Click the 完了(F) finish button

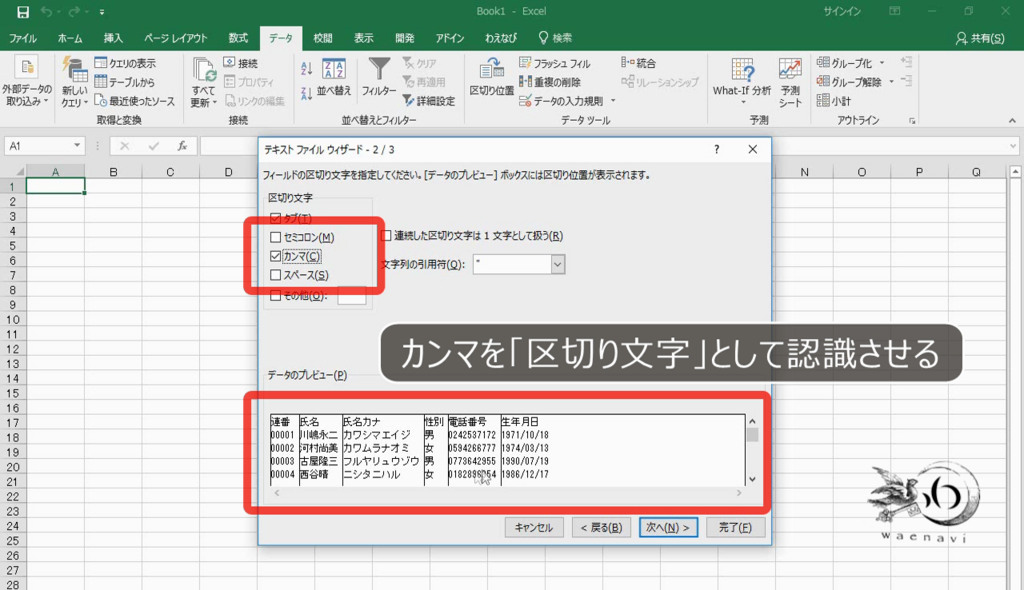[735, 527]
